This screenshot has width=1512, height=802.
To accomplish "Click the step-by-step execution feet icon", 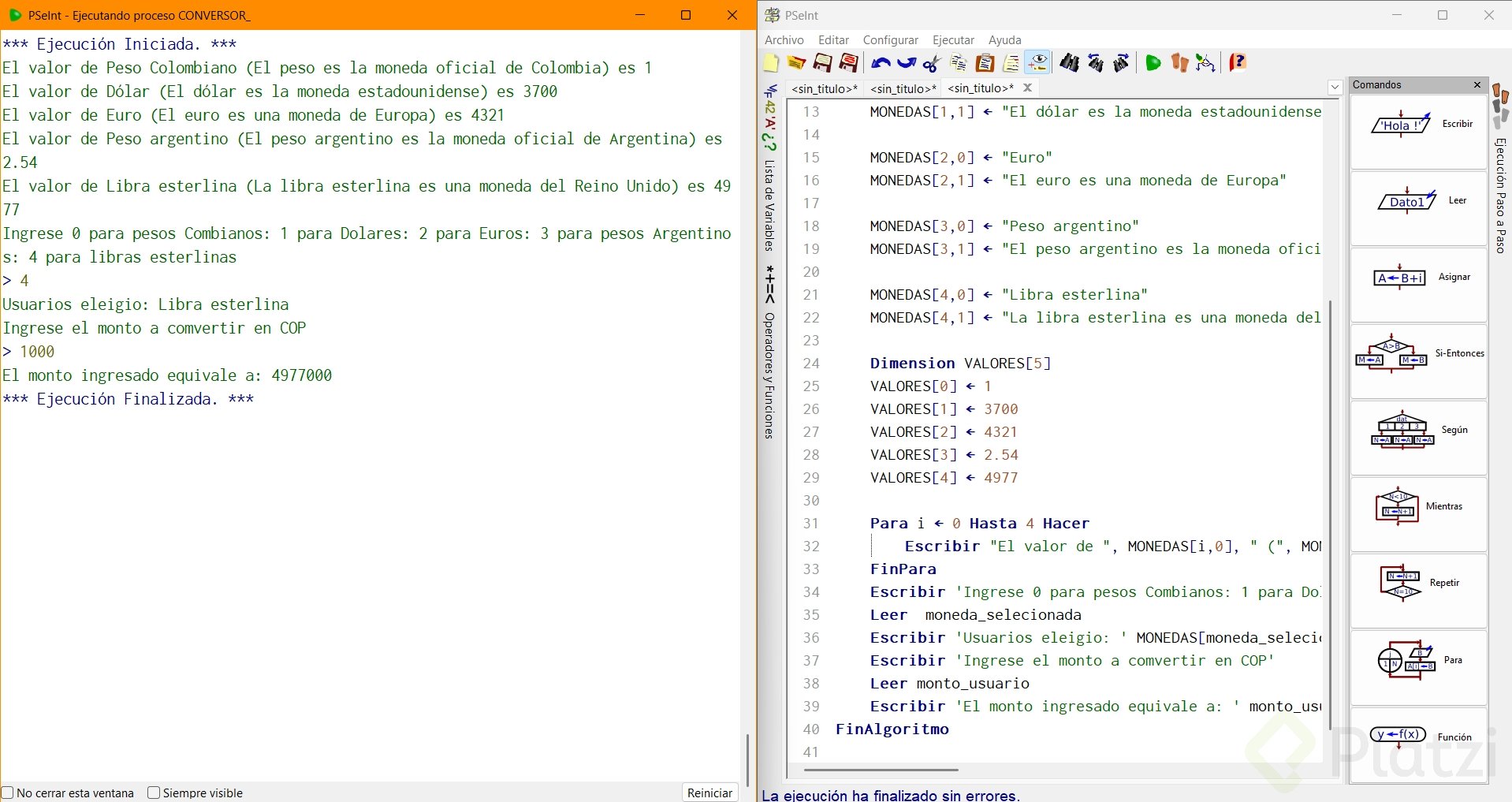I will [x=1179, y=63].
